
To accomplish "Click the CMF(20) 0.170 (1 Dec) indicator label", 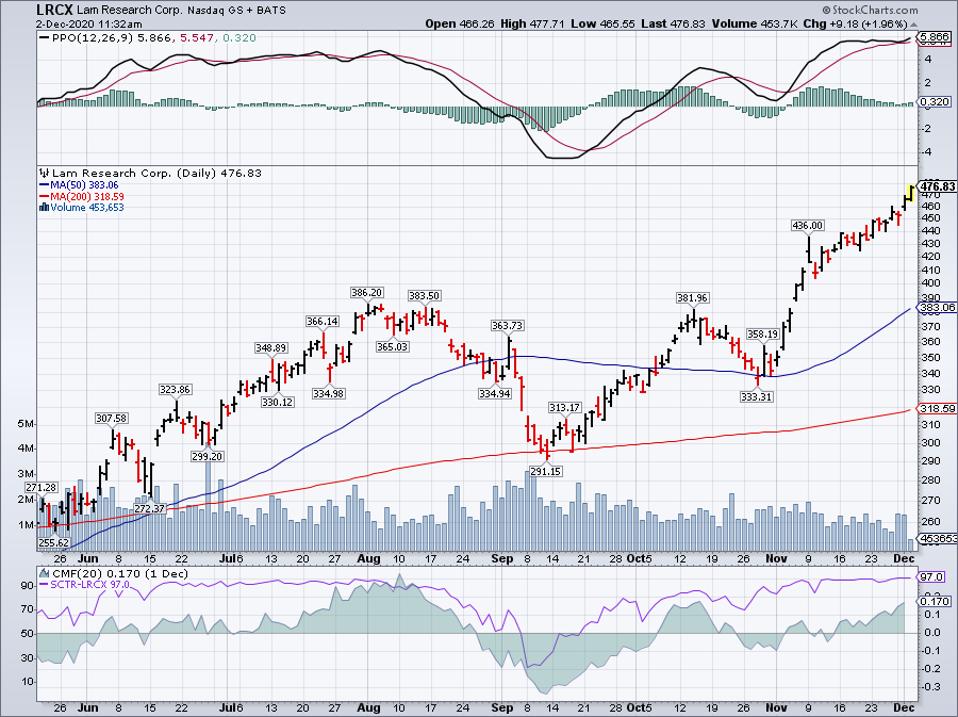I will pos(120,574).
